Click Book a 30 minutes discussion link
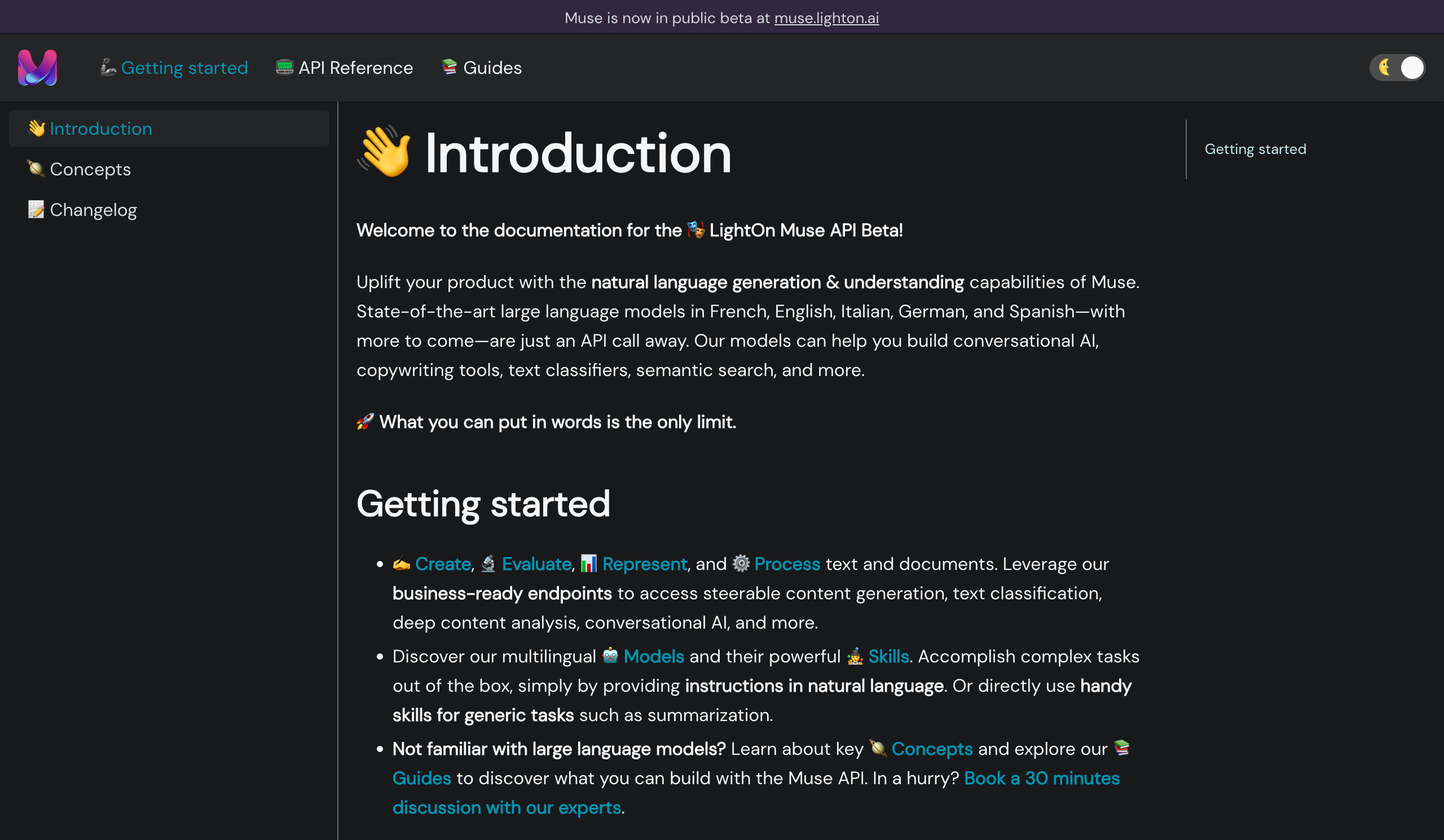This screenshot has width=1444, height=840. (x=1041, y=778)
